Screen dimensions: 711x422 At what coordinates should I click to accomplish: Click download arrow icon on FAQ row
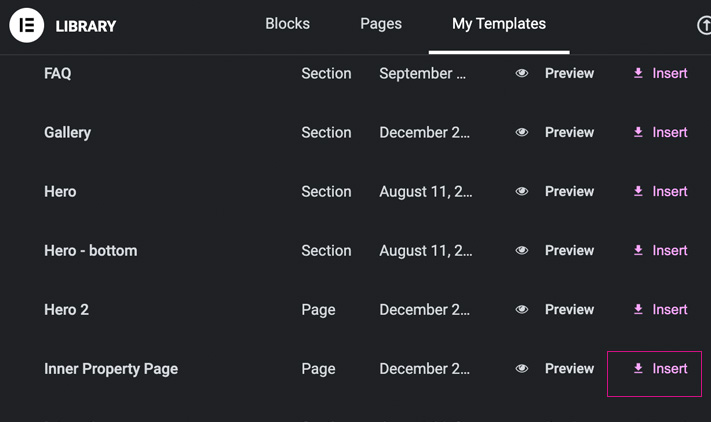(x=638, y=73)
